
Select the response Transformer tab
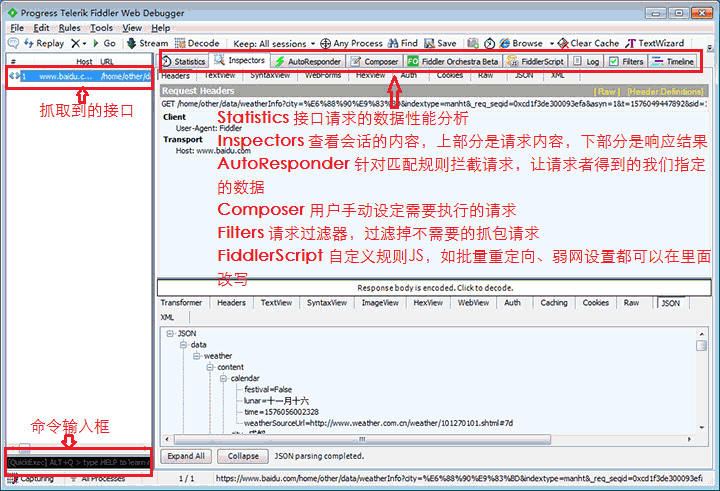pos(181,303)
